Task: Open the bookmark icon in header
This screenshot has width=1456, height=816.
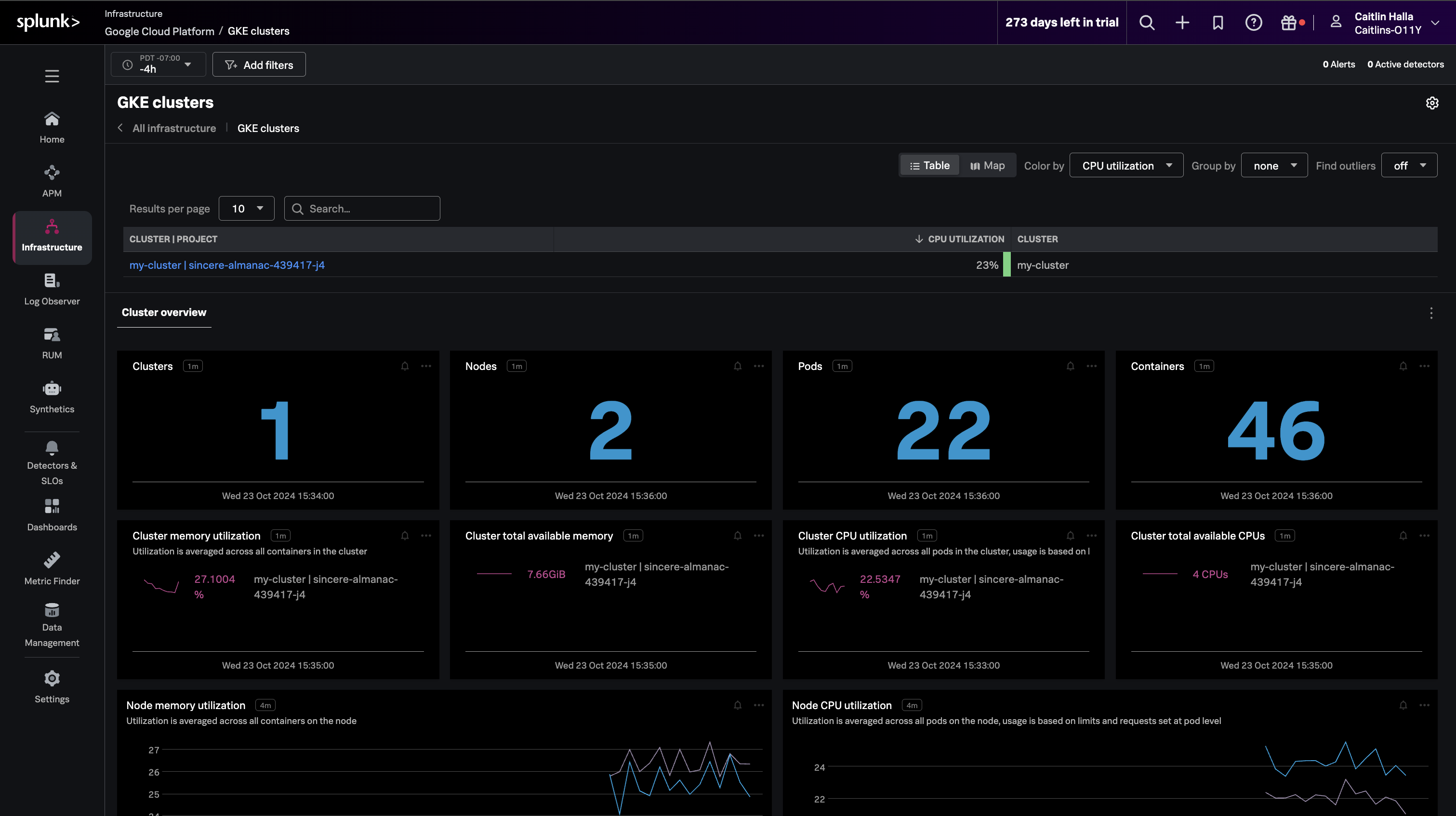Action: tap(1218, 23)
